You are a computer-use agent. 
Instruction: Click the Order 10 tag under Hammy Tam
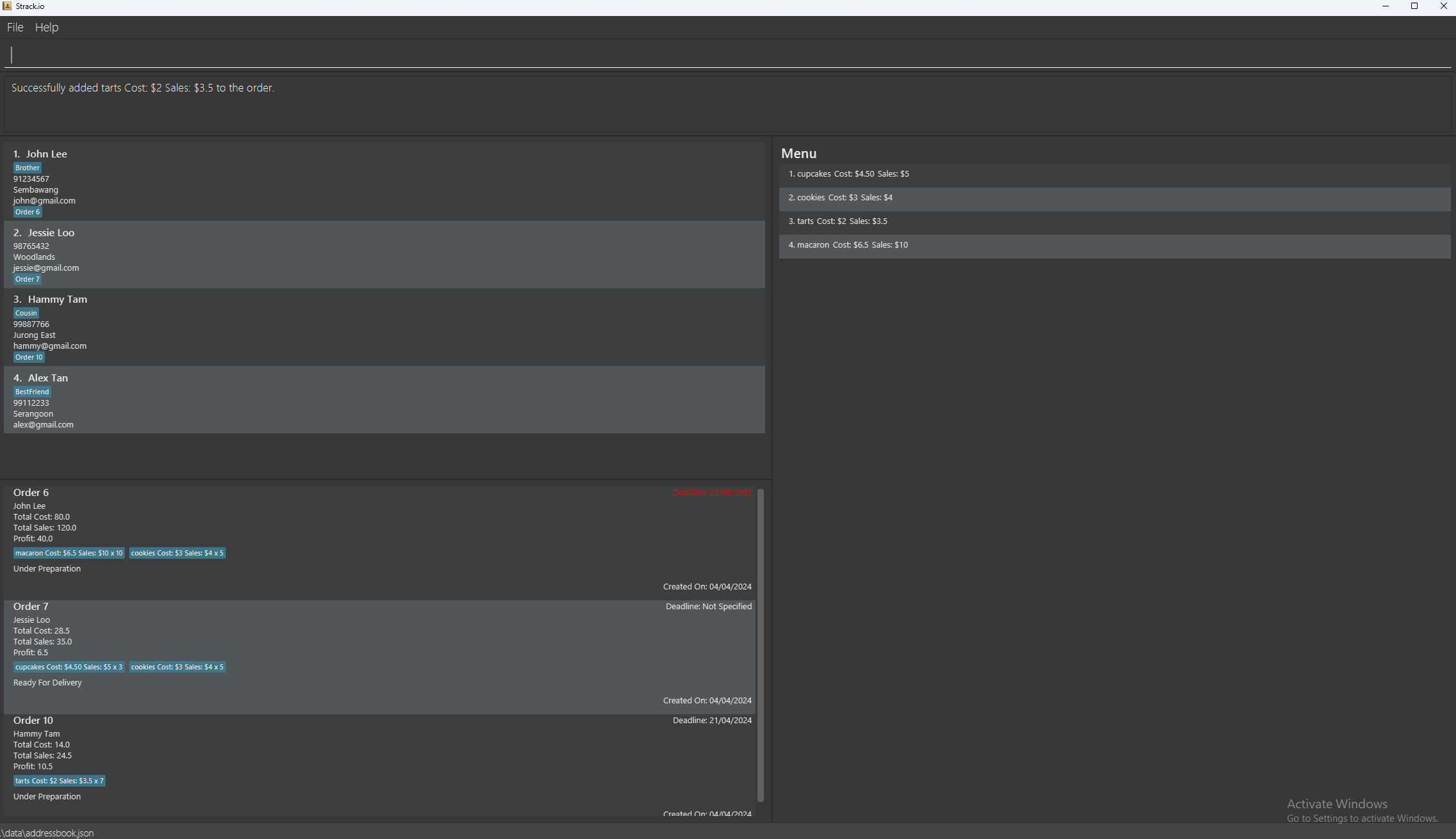tap(29, 358)
